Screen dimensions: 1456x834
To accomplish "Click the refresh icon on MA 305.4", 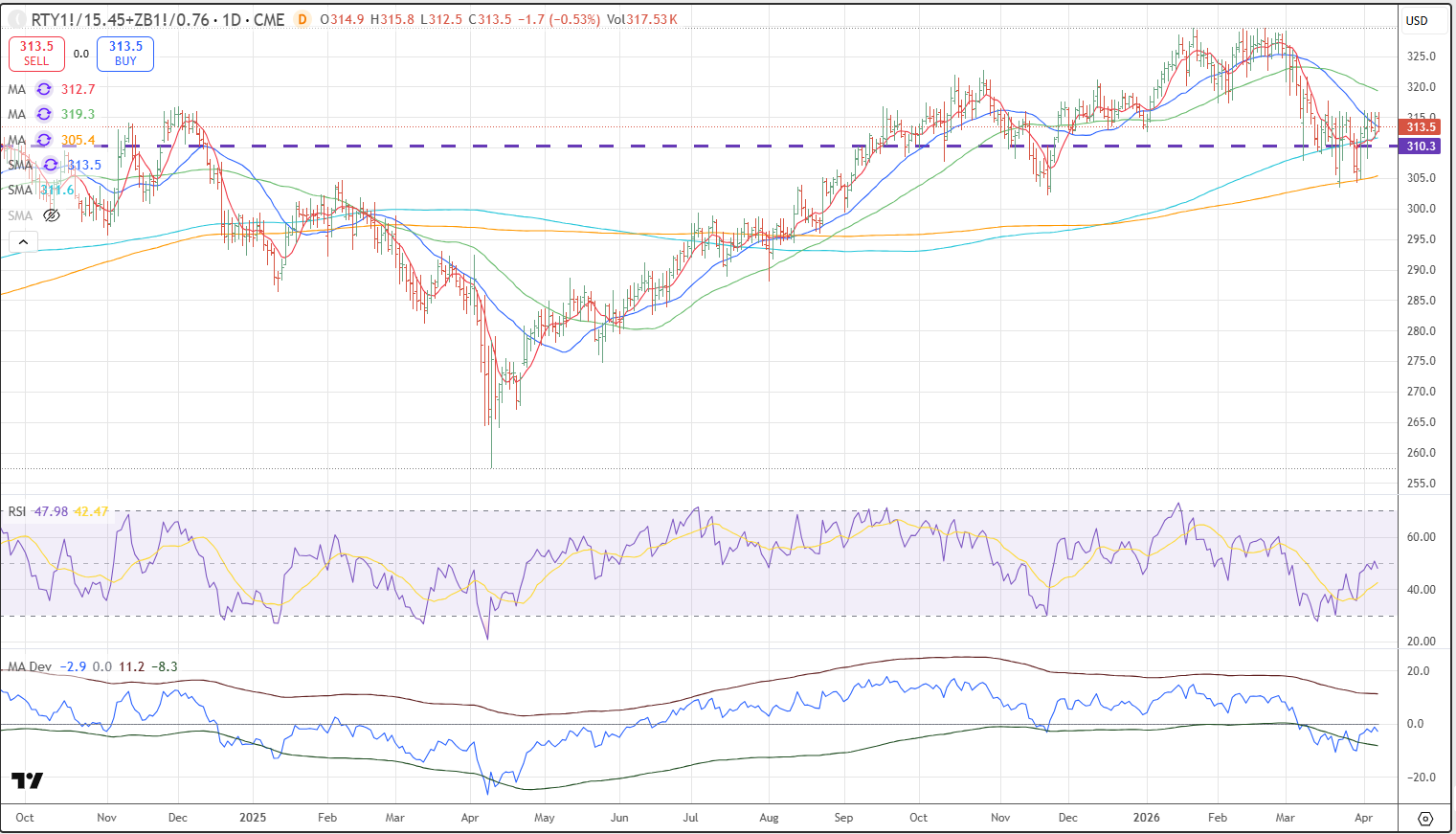I will pos(44,140).
